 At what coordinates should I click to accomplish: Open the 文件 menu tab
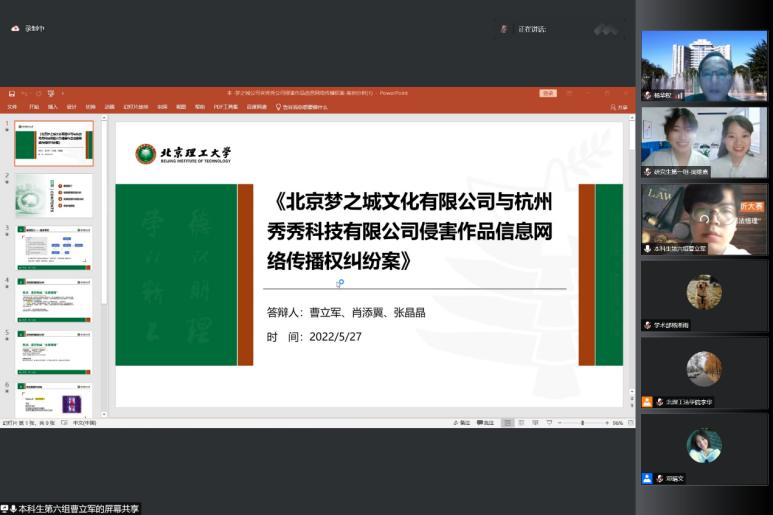point(12,106)
